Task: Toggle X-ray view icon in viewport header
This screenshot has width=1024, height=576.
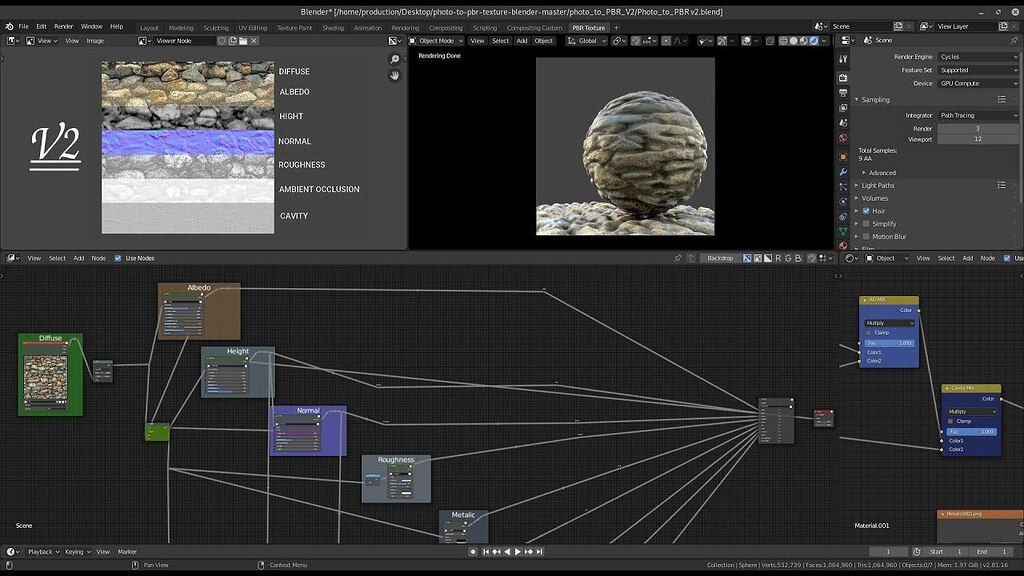Action: (770, 40)
